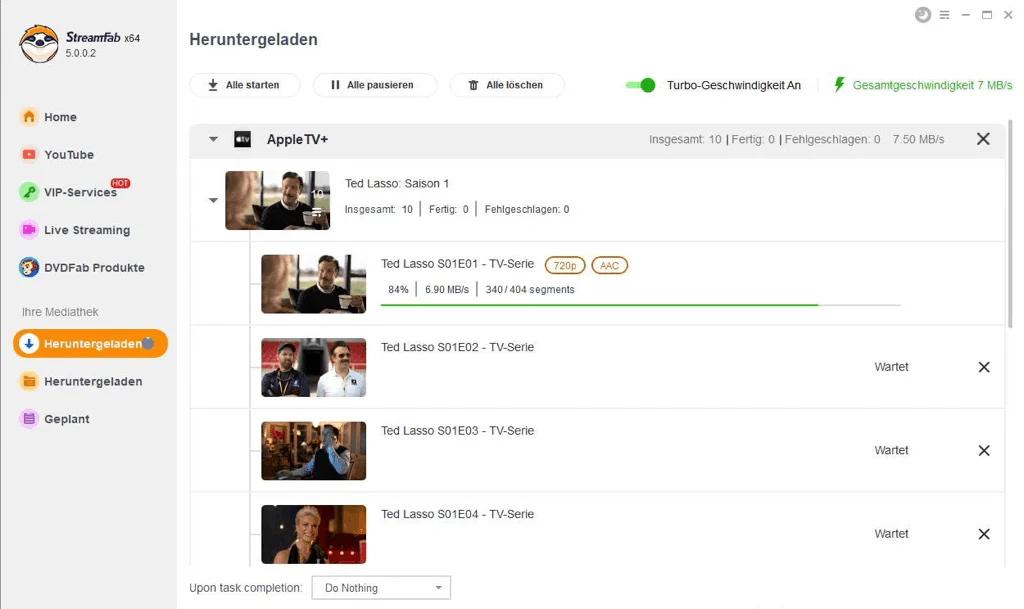Screen dimensions: 1024x609
Task: Click title Ted Lasso S01E03 - TV-Serie
Action: [457, 431]
